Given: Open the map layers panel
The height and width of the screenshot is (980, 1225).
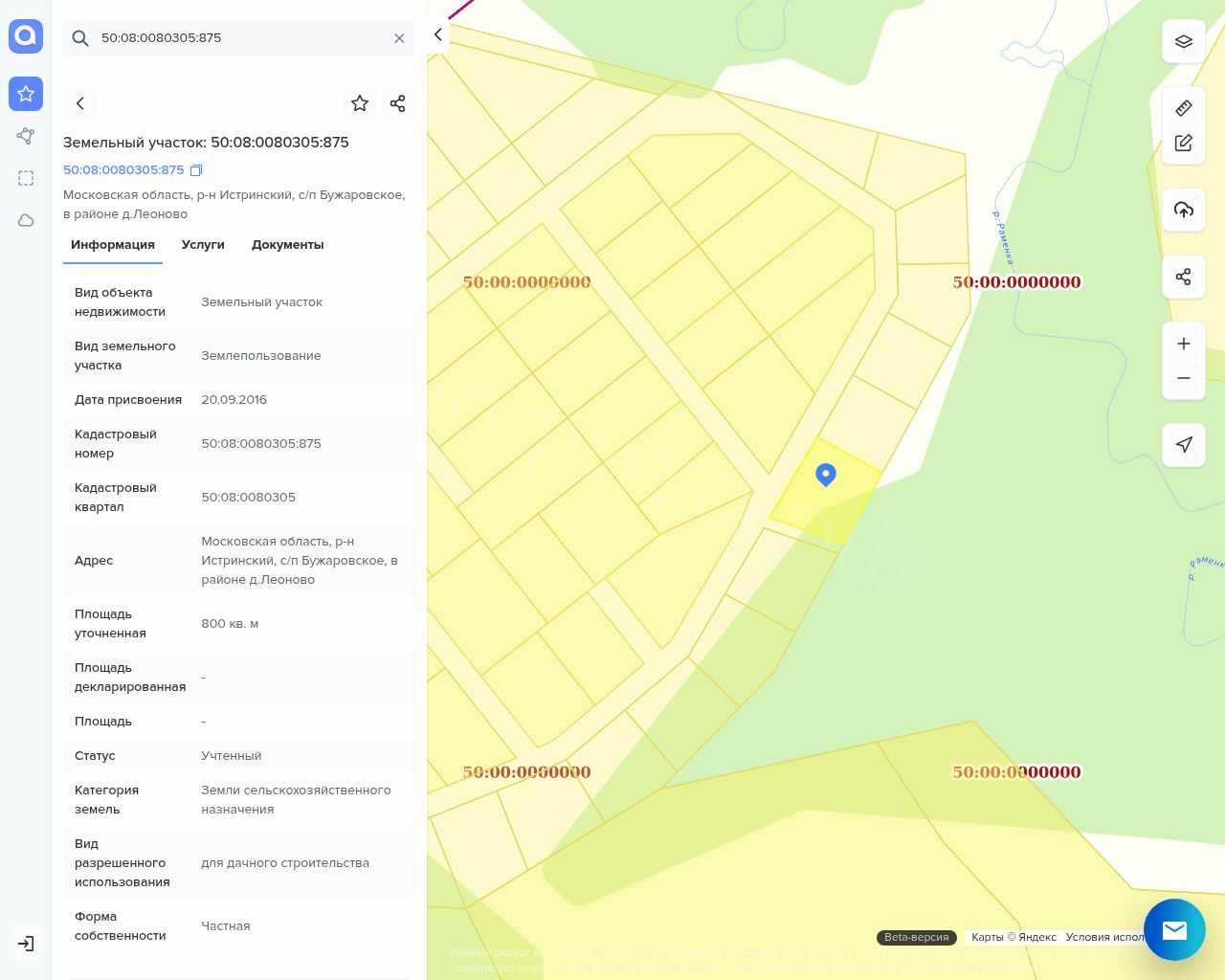Looking at the screenshot, I should [1183, 42].
